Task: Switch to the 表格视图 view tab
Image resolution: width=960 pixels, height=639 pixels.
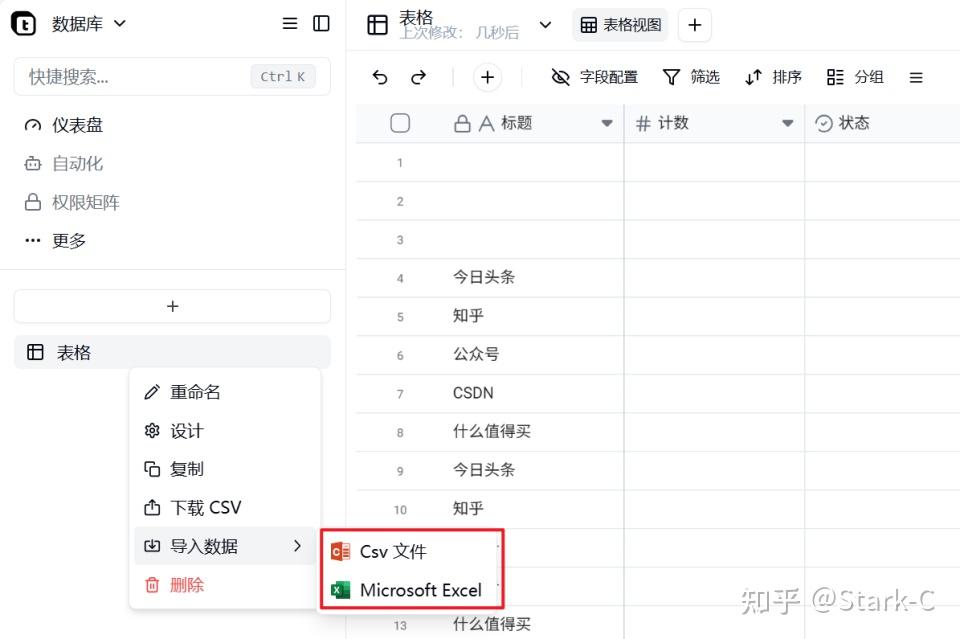Action: [620, 24]
